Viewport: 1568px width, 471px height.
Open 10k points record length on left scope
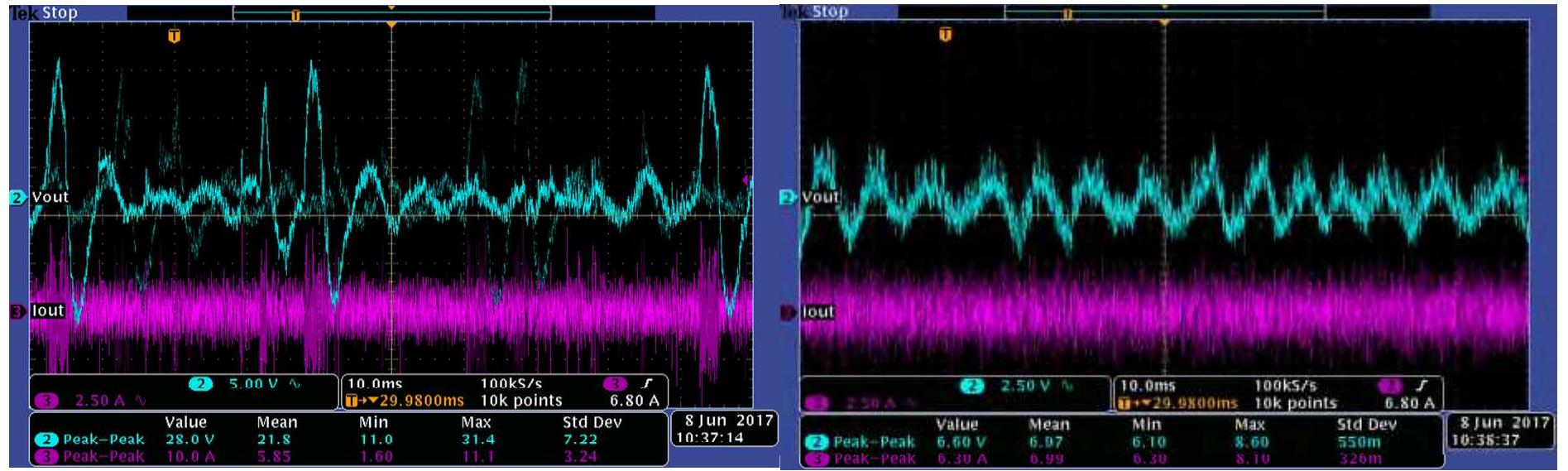coord(521,401)
